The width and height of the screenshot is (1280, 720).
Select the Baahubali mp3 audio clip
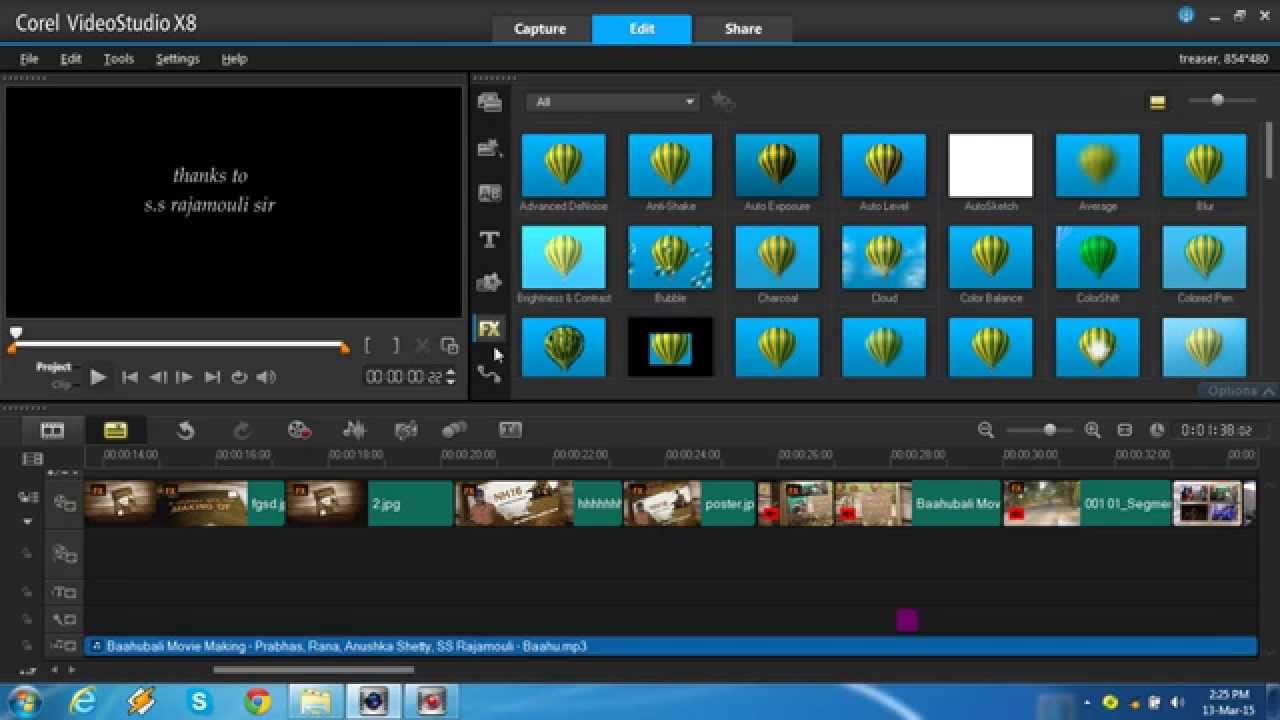coord(671,646)
